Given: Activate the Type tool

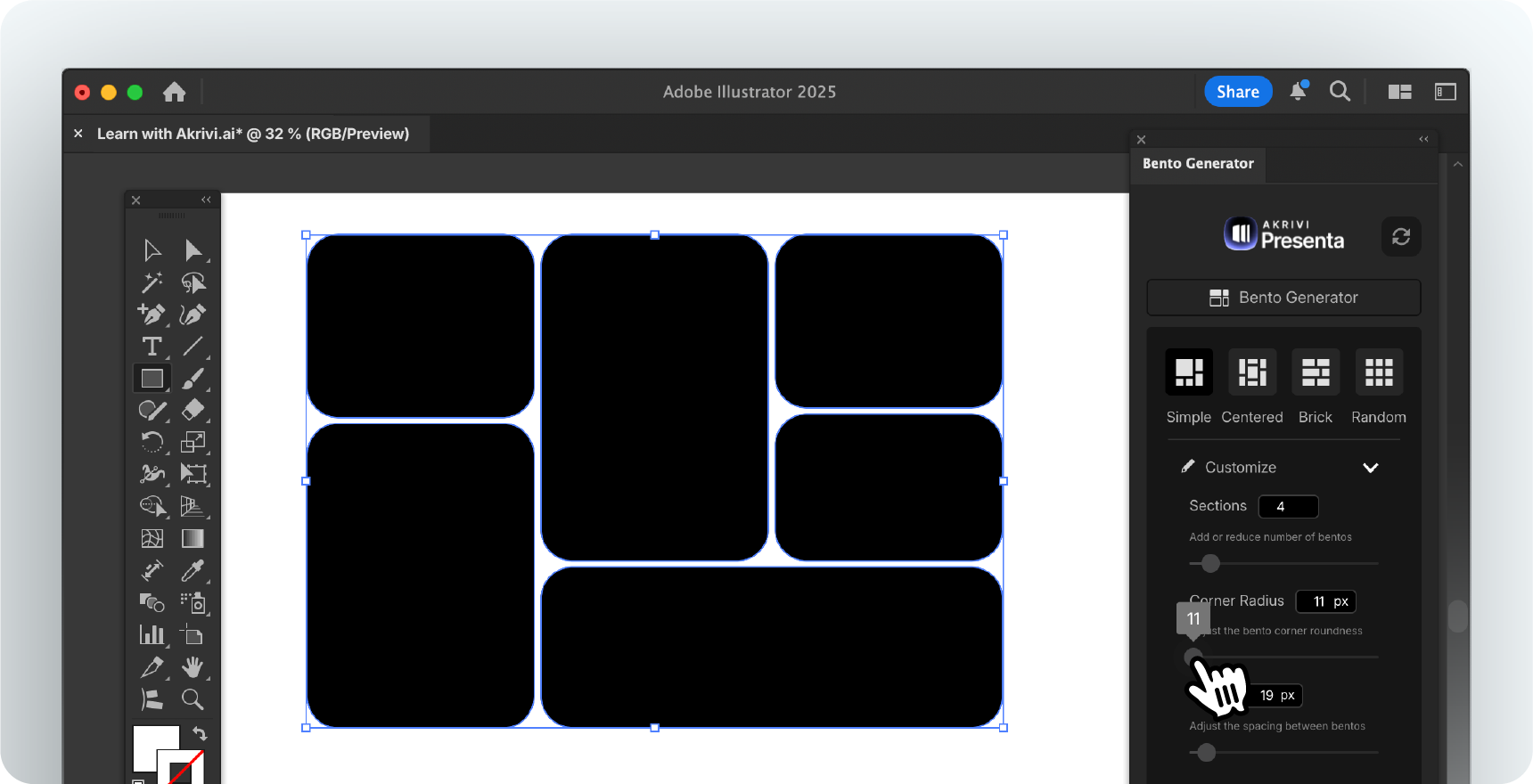Looking at the screenshot, I should tap(152, 347).
